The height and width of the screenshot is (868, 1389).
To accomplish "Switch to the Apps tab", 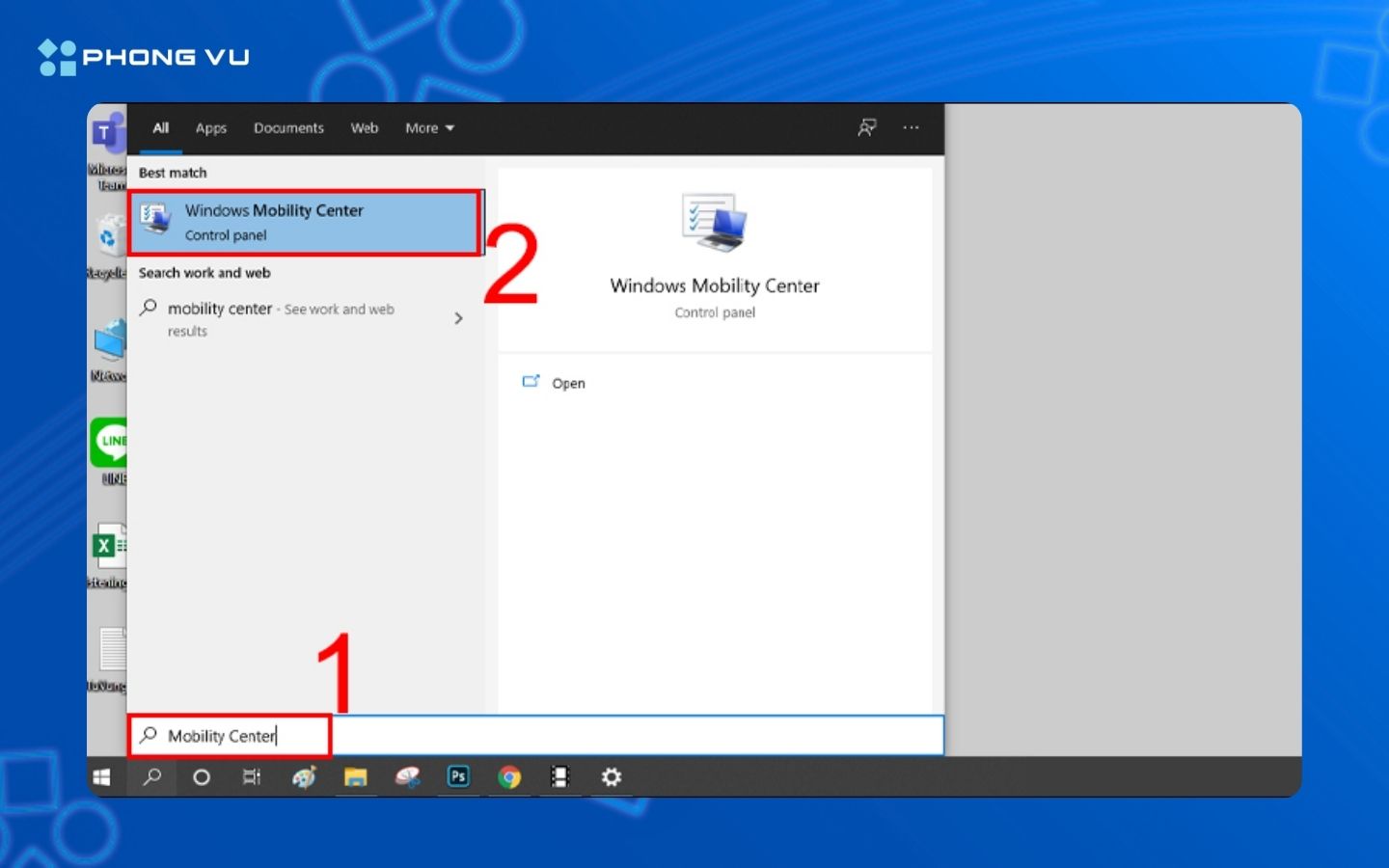I will pyautogui.click(x=210, y=127).
